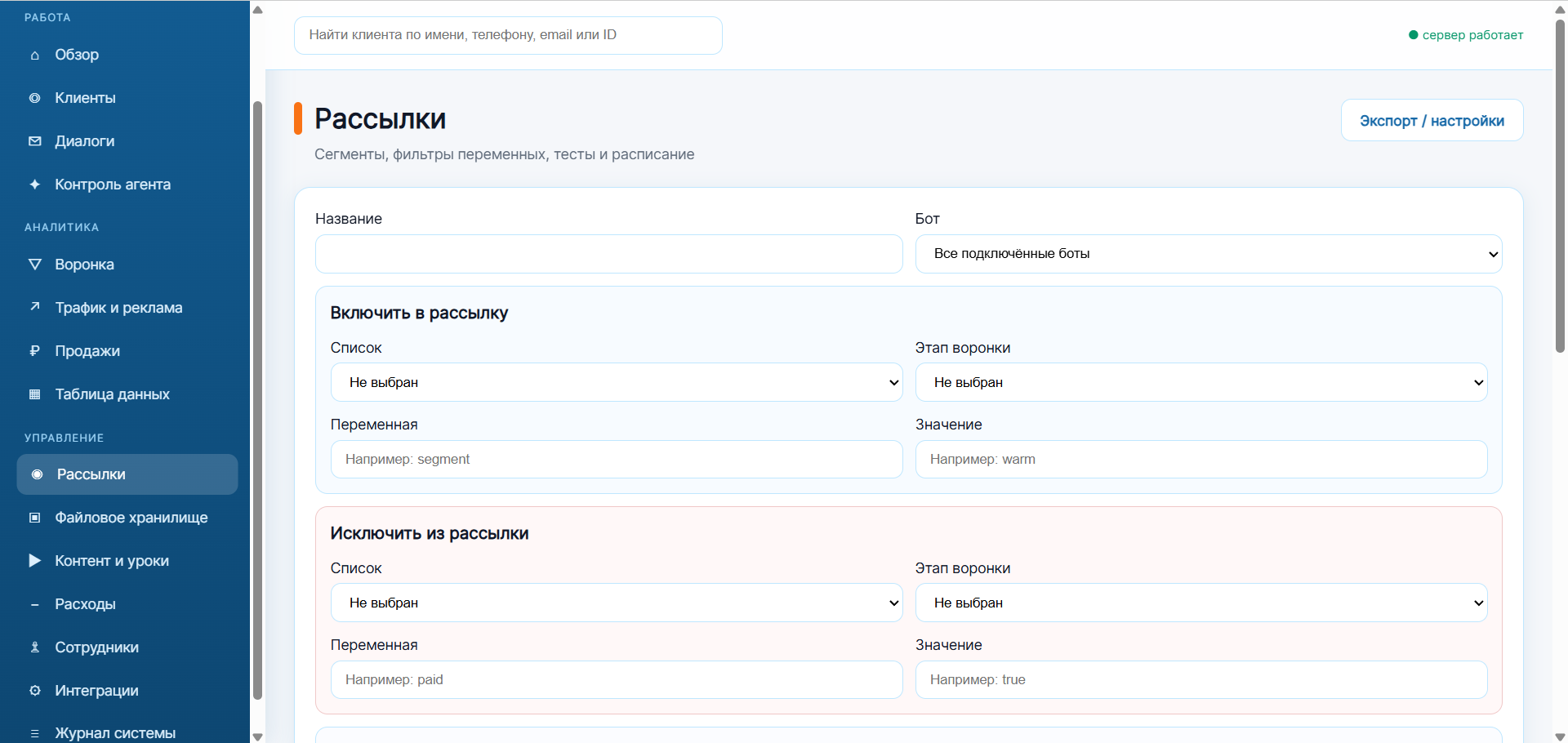This screenshot has height=743, width=1568.
Task: Click the sidebar vertical scrollbar thumb
Action: click(258, 400)
